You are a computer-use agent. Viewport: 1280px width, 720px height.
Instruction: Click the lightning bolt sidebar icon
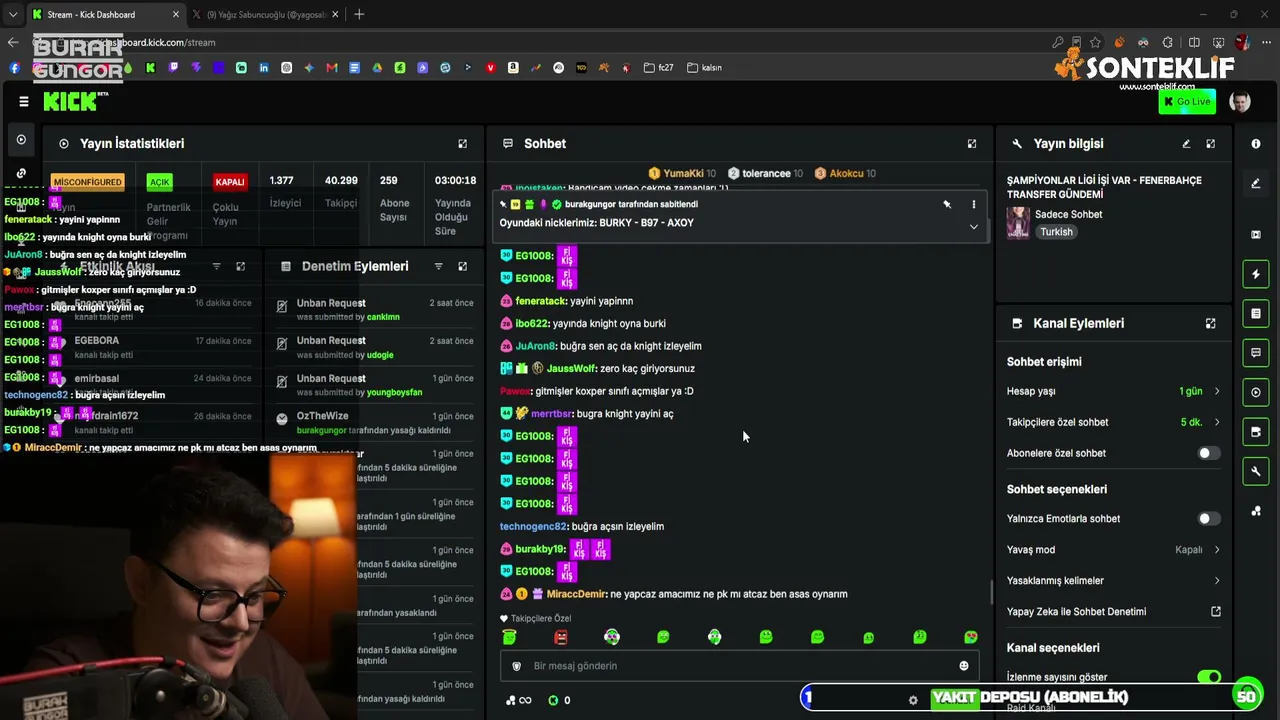[1256, 274]
